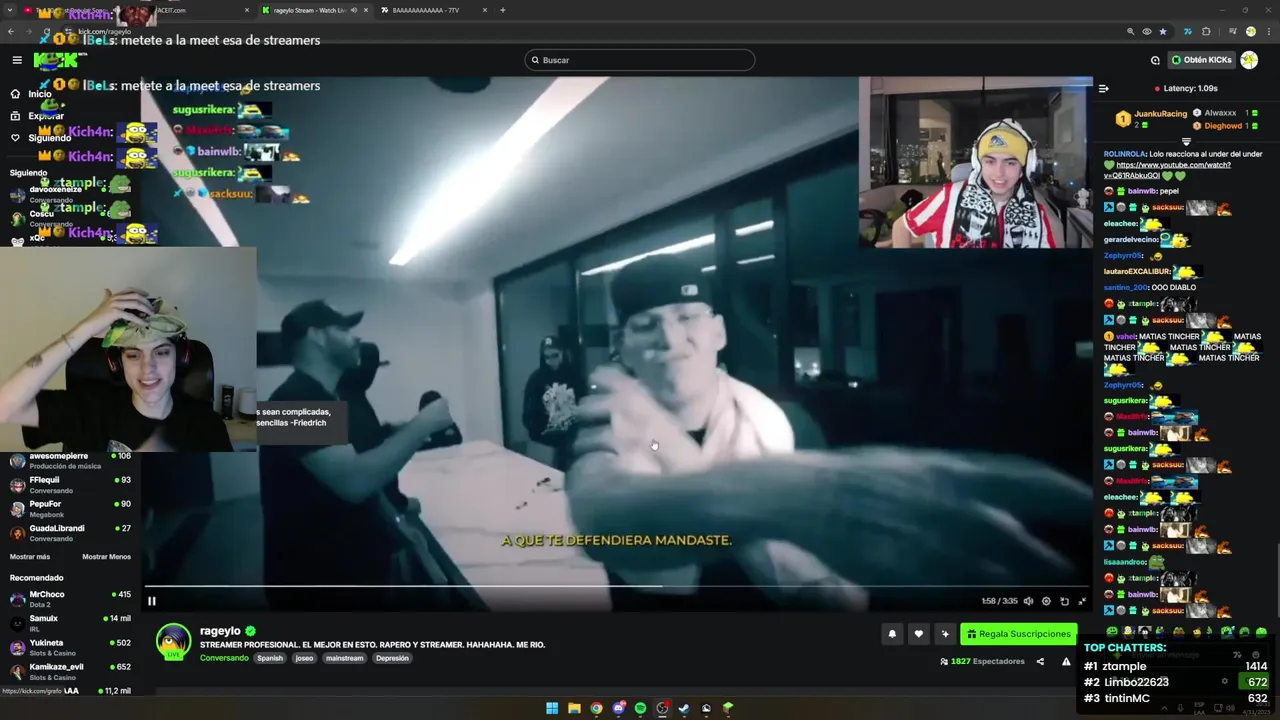
Task: Open MrChoco recommended channel
Action: point(70,599)
